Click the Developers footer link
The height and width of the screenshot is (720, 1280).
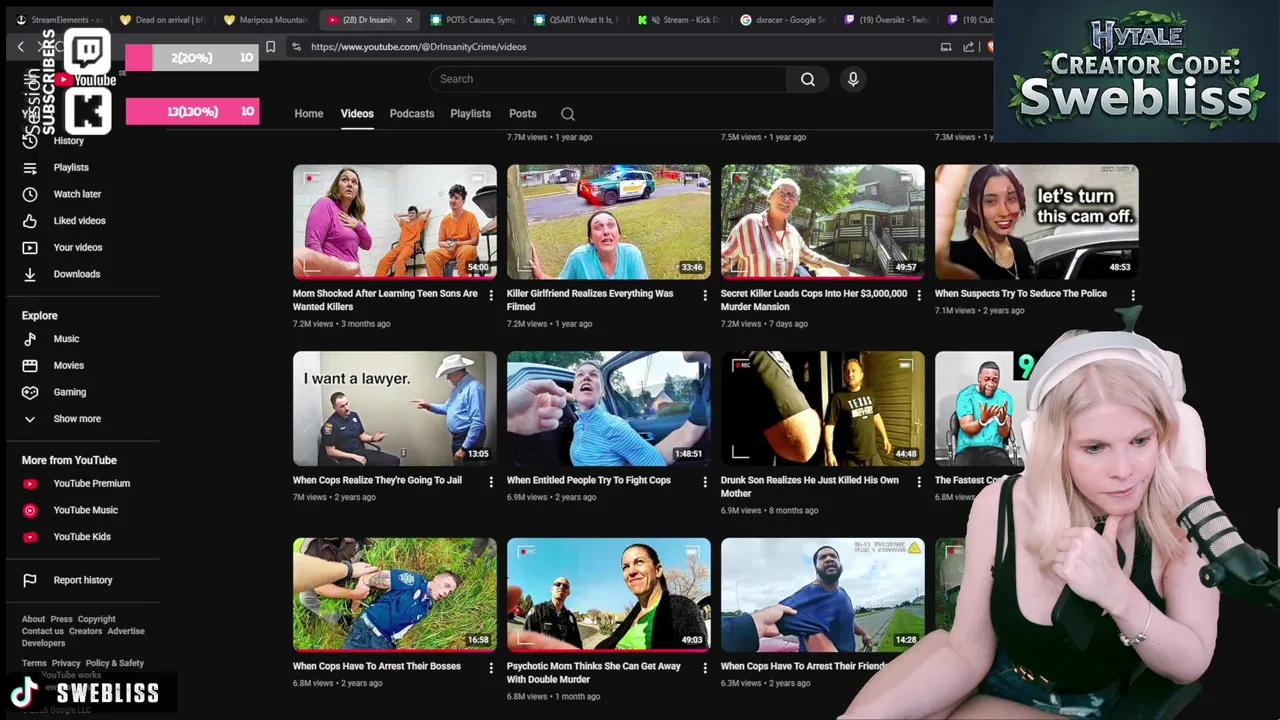click(44, 644)
